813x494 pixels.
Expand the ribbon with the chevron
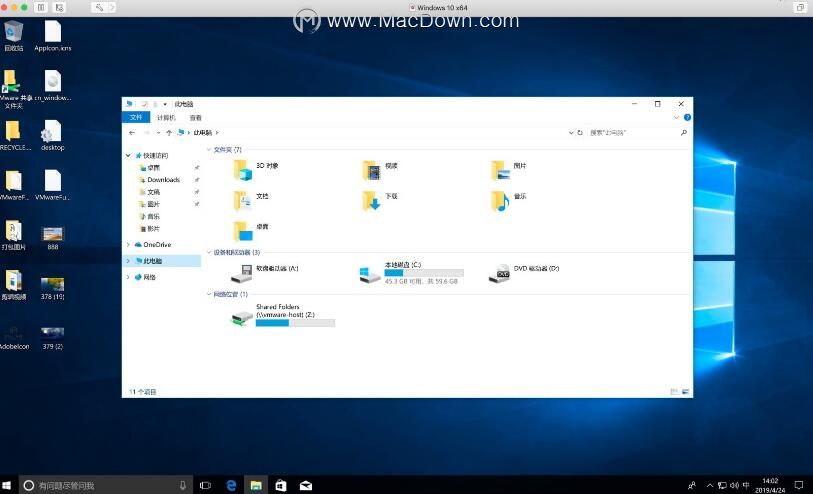[x=676, y=118]
